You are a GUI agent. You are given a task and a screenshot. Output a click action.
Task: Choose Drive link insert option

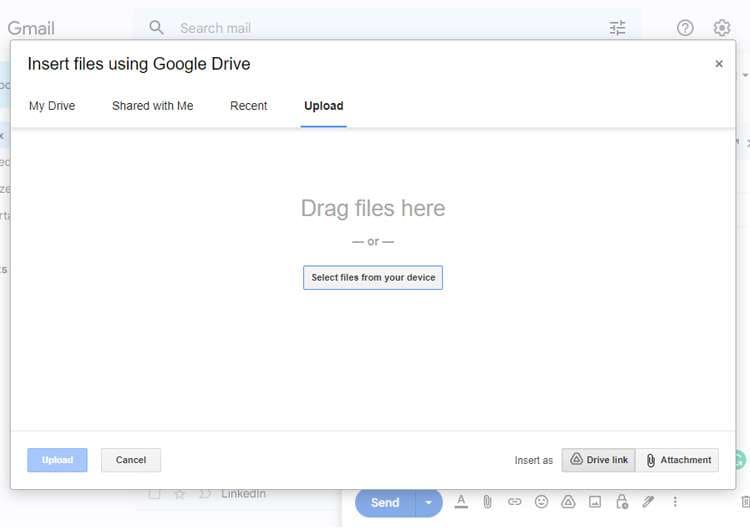[x=598, y=460]
